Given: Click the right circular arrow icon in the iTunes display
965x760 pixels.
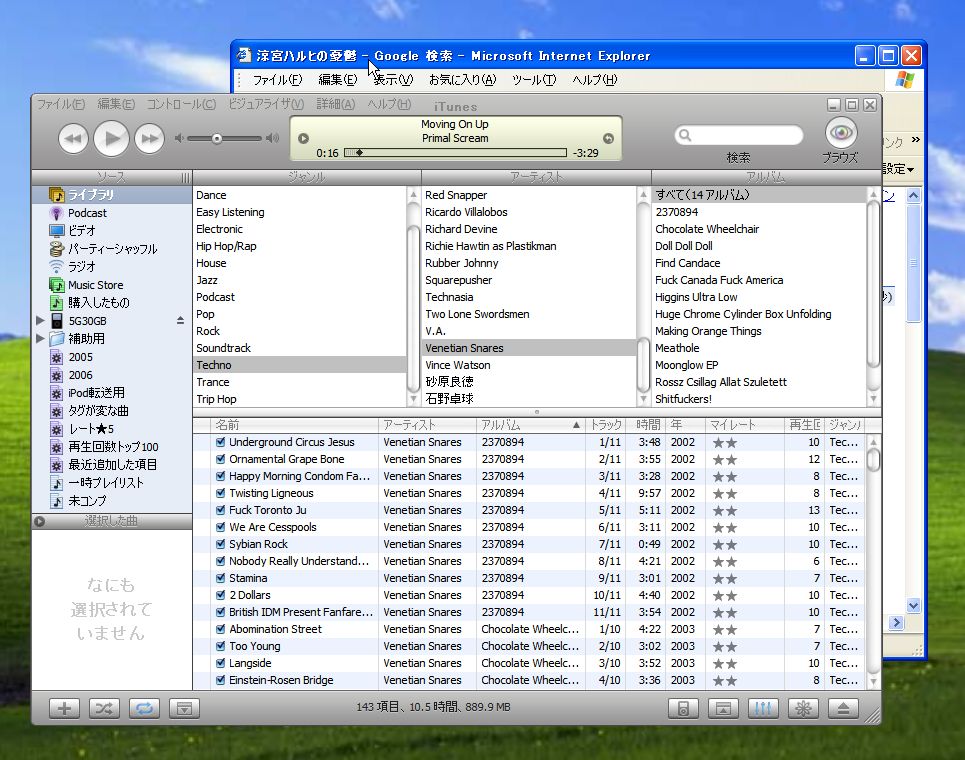Looking at the screenshot, I should click(x=608, y=138).
